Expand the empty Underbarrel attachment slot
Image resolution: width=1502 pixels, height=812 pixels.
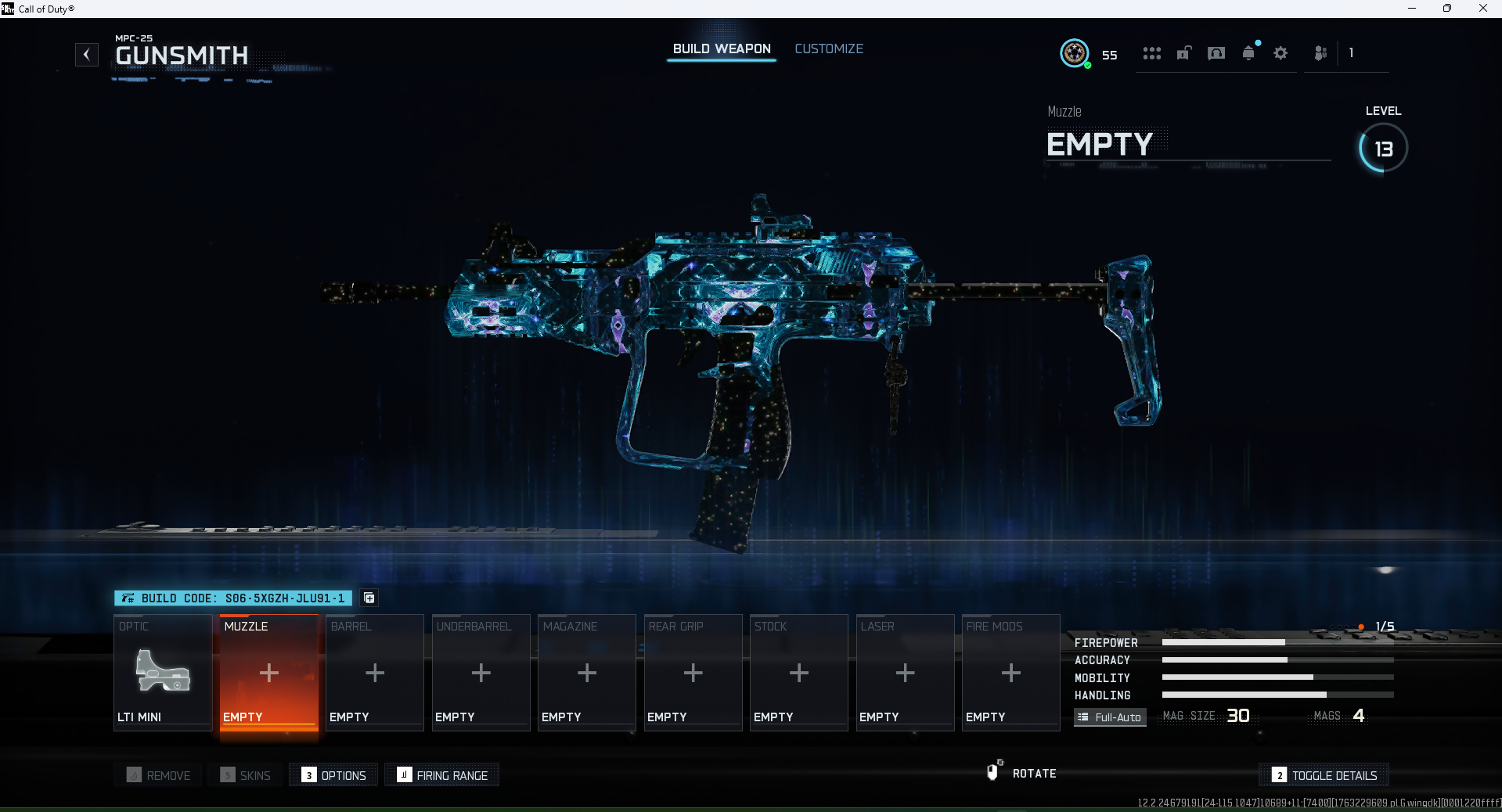[481, 673]
